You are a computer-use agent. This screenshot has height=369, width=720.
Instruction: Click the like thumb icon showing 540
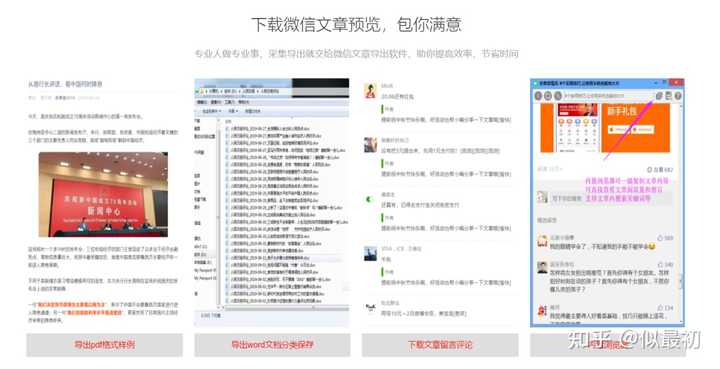(x=660, y=265)
